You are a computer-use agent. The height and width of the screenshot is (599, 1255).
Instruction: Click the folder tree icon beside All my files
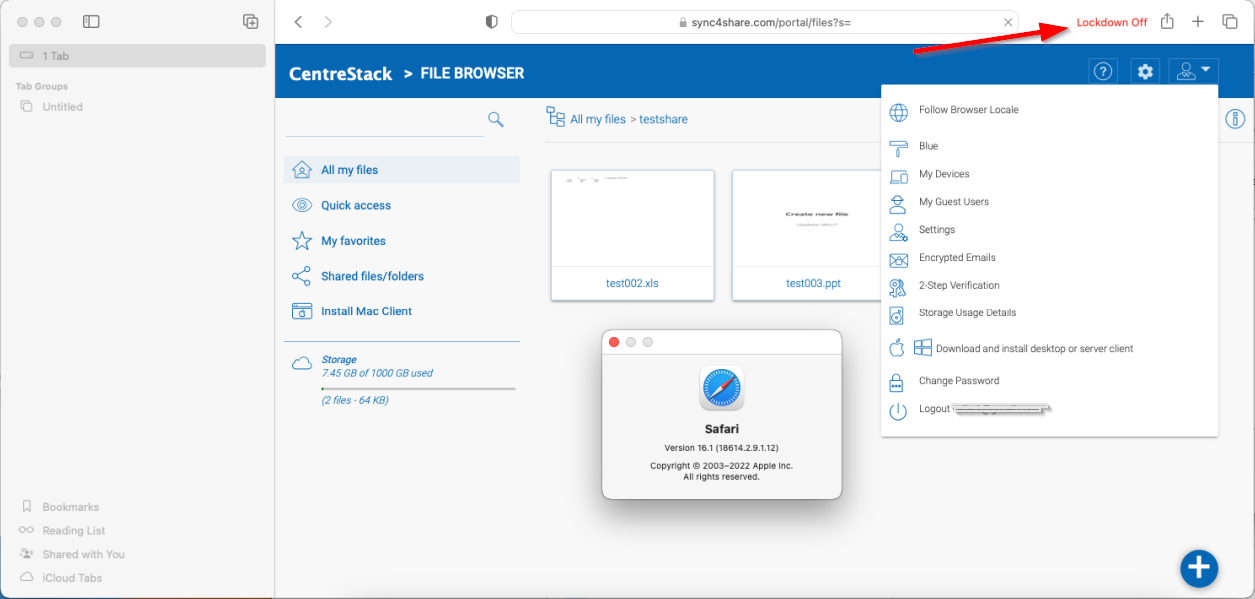coord(555,118)
